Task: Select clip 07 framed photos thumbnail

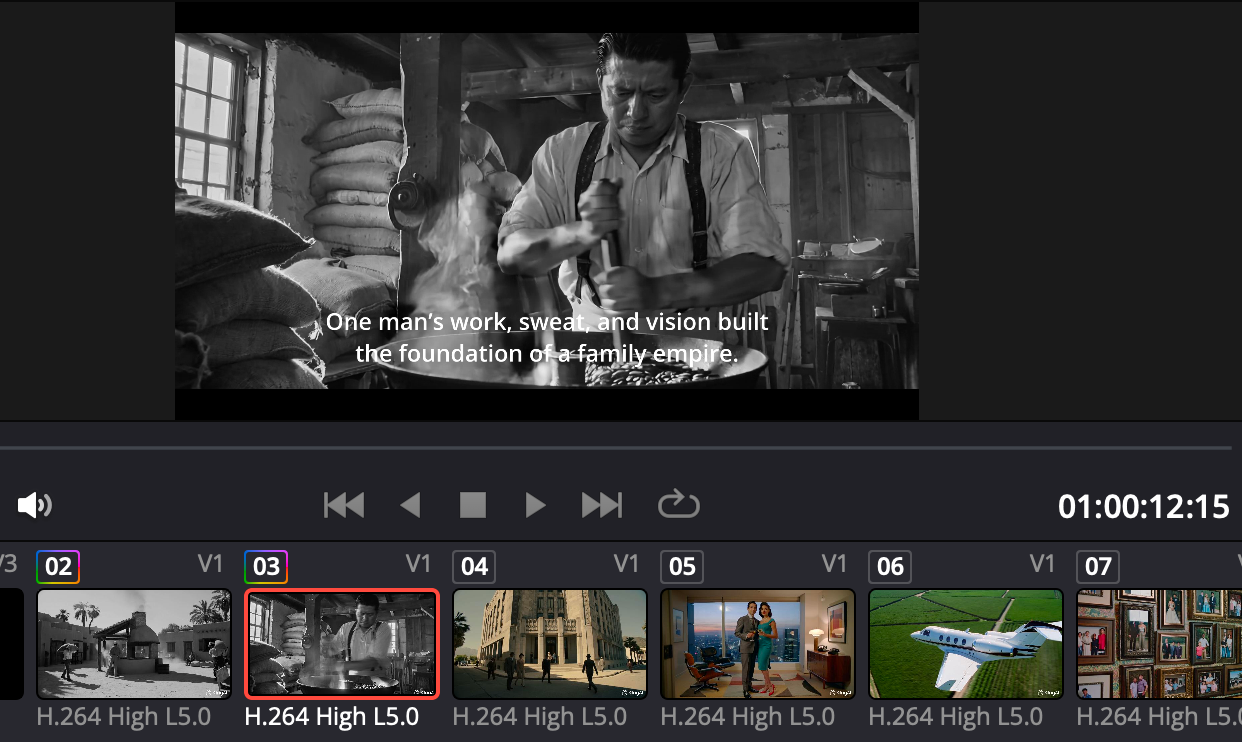Action: (x=1158, y=643)
